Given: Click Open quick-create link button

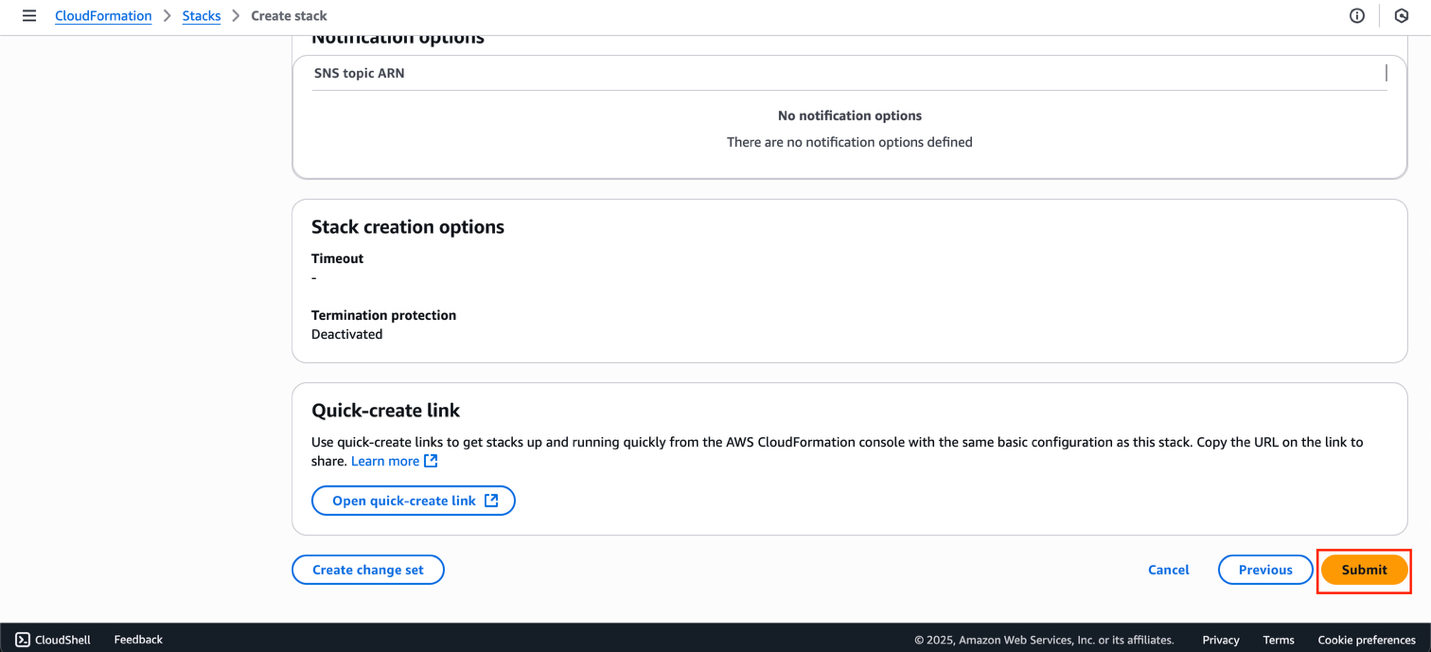Looking at the screenshot, I should [x=413, y=501].
